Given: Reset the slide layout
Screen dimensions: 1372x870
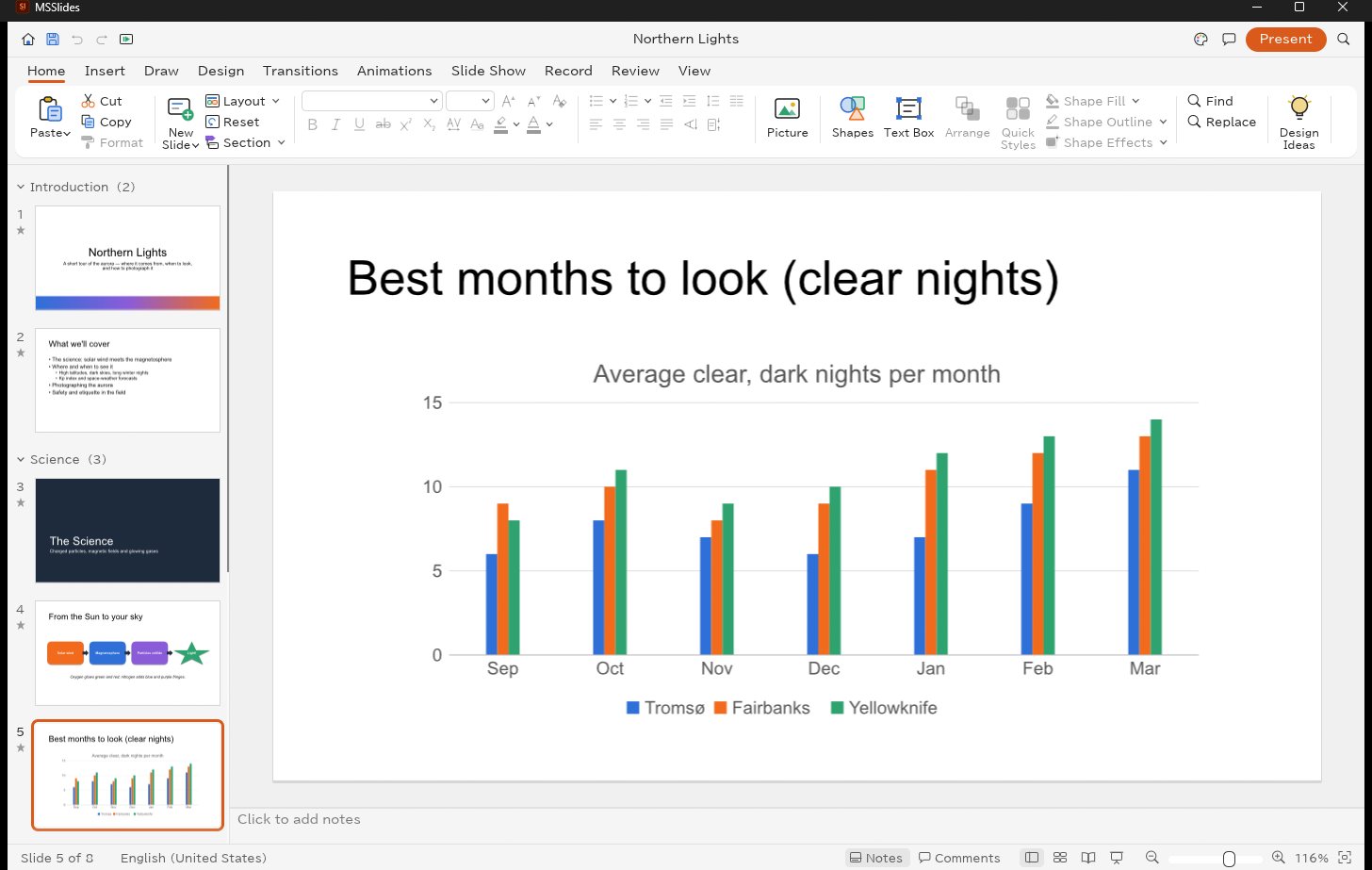Looking at the screenshot, I should pyautogui.click(x=232, y=122).
